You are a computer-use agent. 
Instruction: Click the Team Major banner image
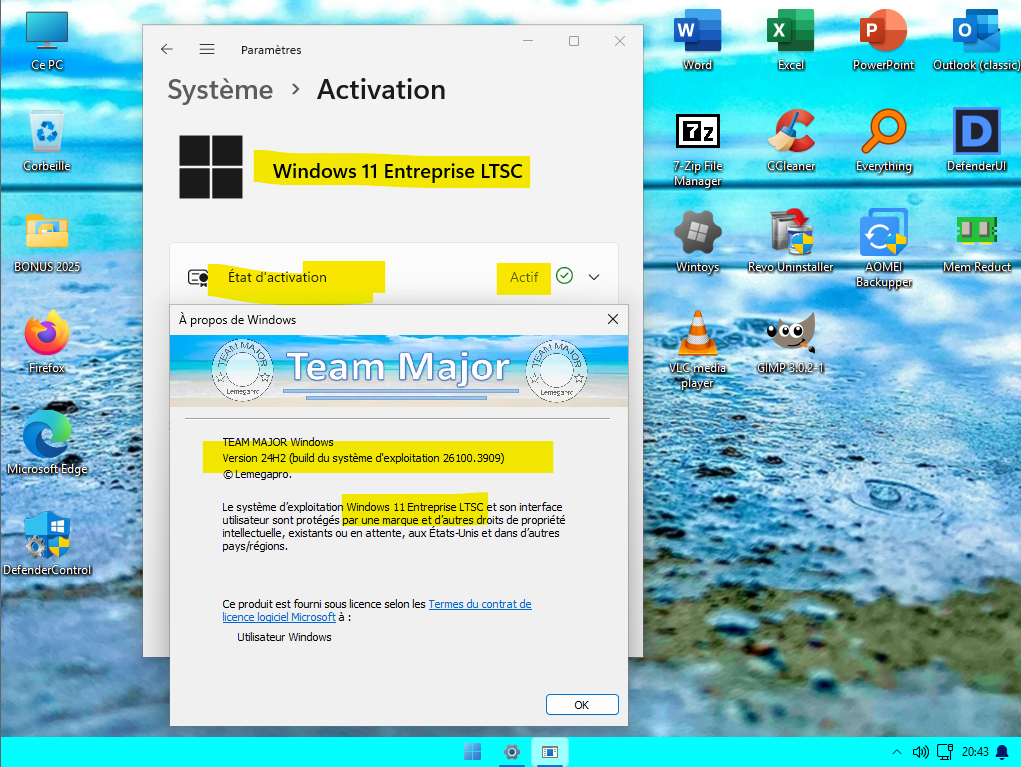[x=399, y=370]
